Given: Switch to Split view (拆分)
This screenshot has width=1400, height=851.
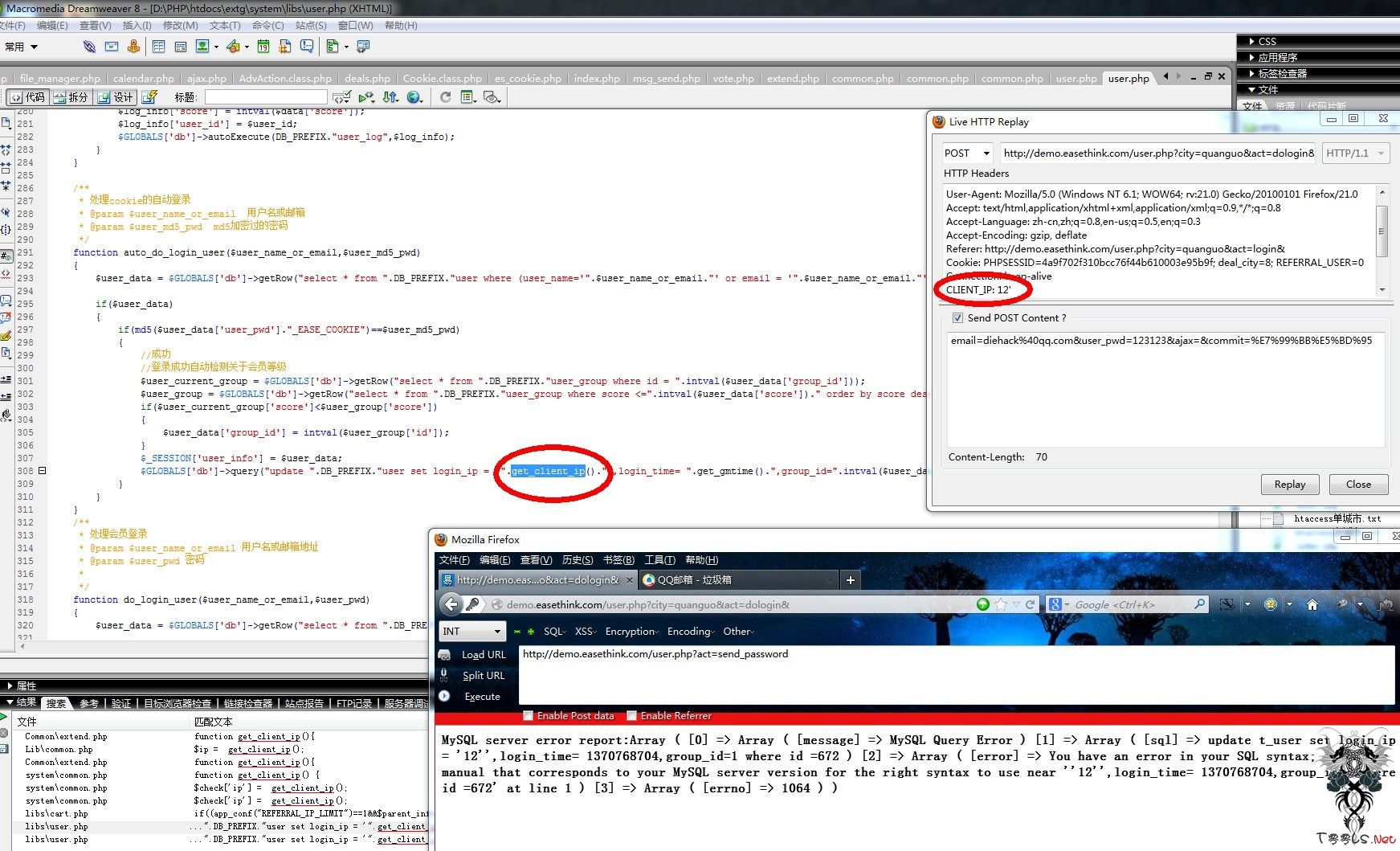Looking at the screenshot, I should pyautogui.click(x=71, y=97).
